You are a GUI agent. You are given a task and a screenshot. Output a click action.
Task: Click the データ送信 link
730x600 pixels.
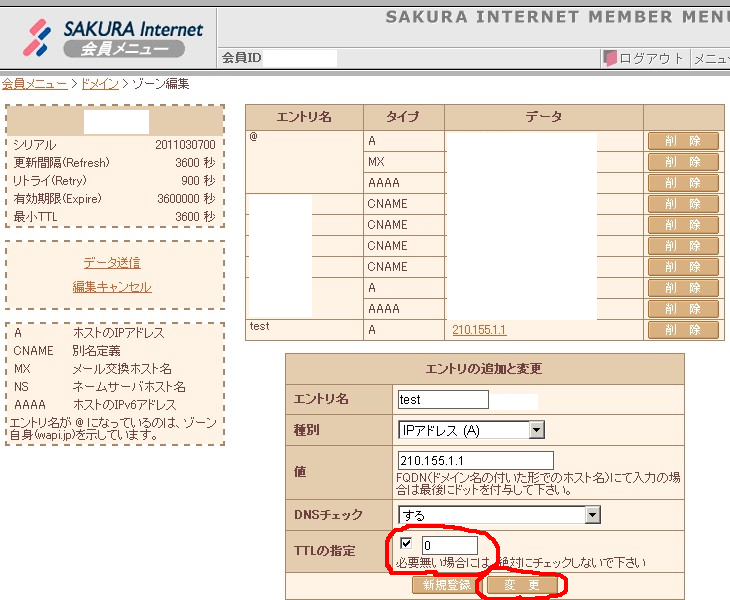(x=112, y=263)
